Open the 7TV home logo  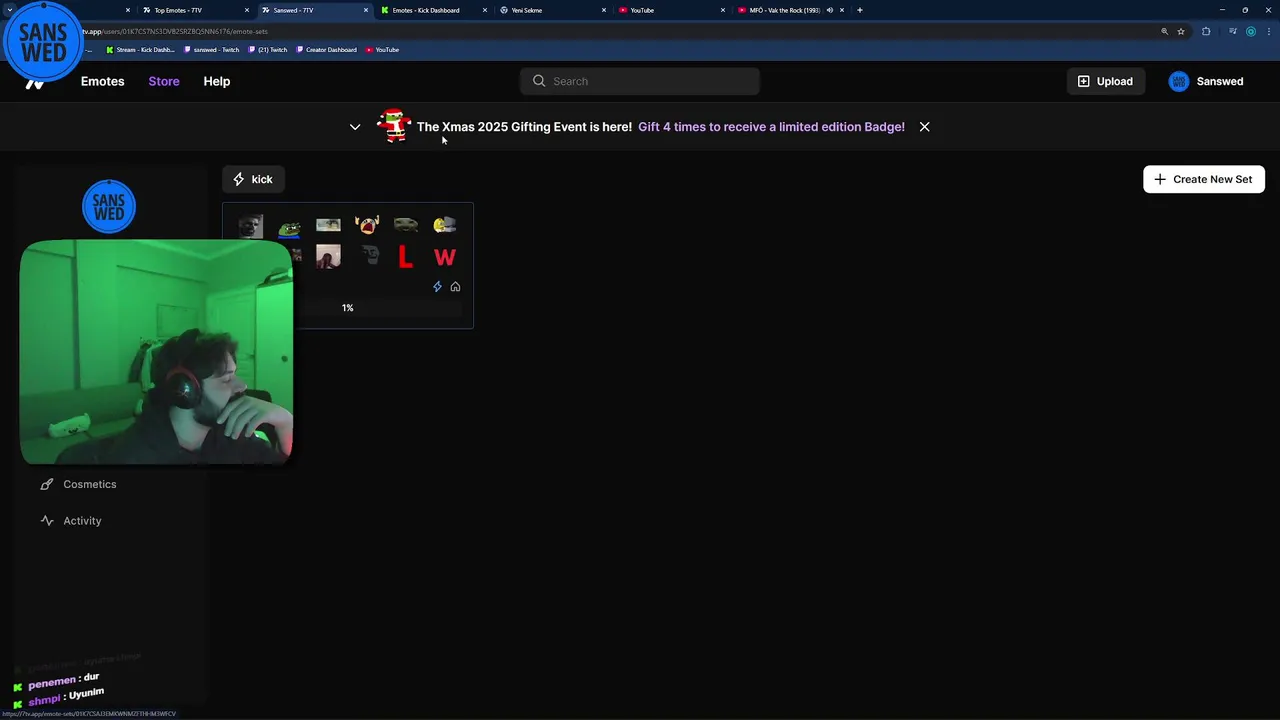tap(35, 84)
